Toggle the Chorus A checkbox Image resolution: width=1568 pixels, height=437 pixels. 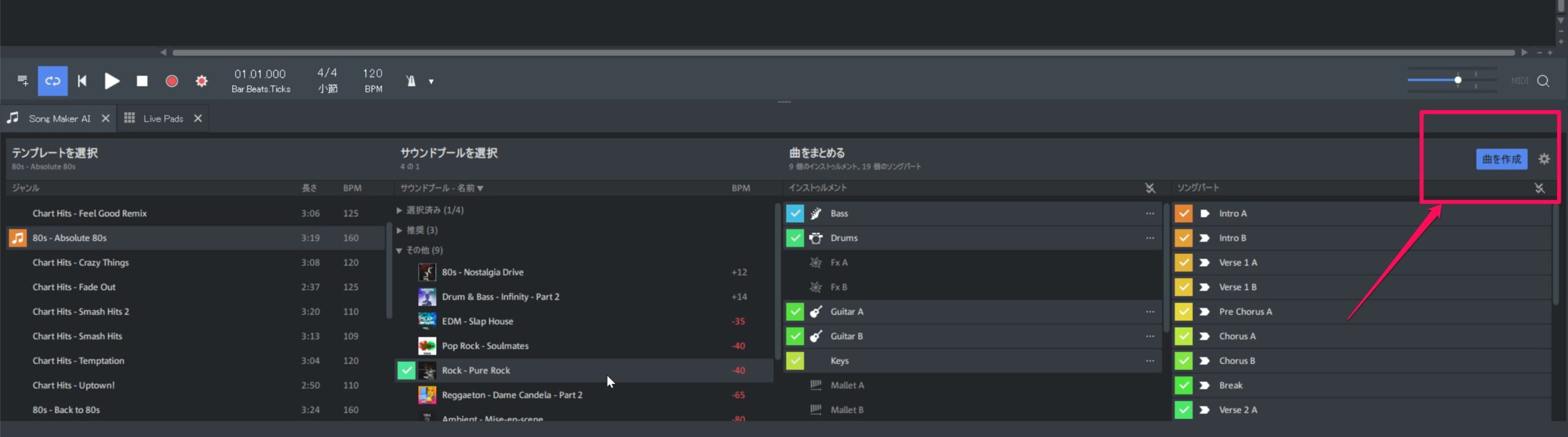click(1184, 336)
